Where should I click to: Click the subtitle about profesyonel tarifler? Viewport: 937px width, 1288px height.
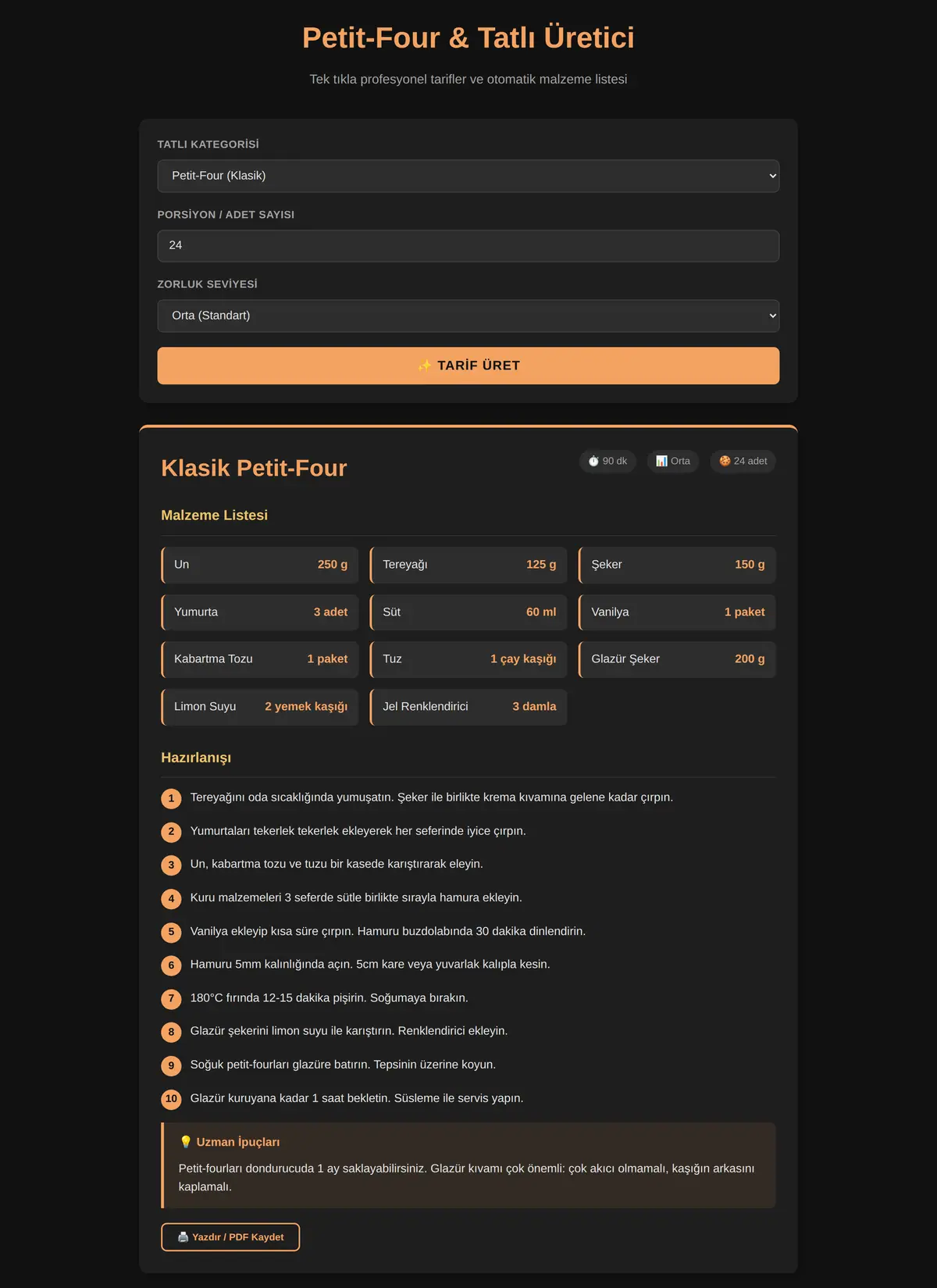pyautogui.click(x=468, y=79)
